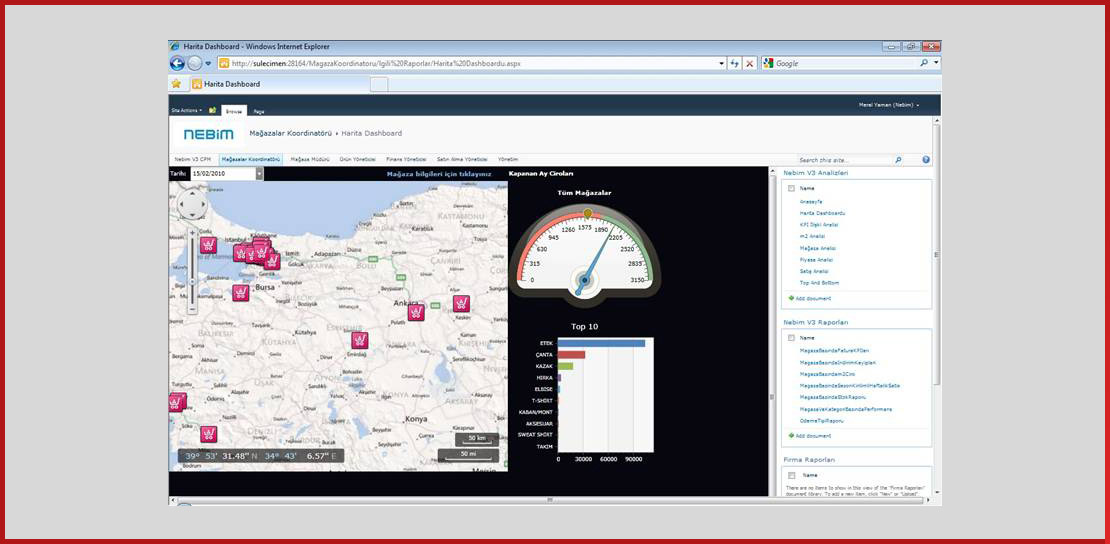Click the Tarih date input field
The height and width of the screenshot is (544, 1110).
pyautogui.click(x=223, y=174)
